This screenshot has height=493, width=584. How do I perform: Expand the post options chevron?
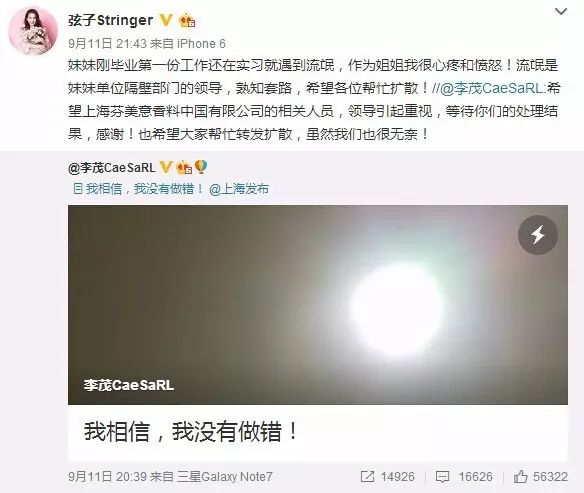point(561,12)
